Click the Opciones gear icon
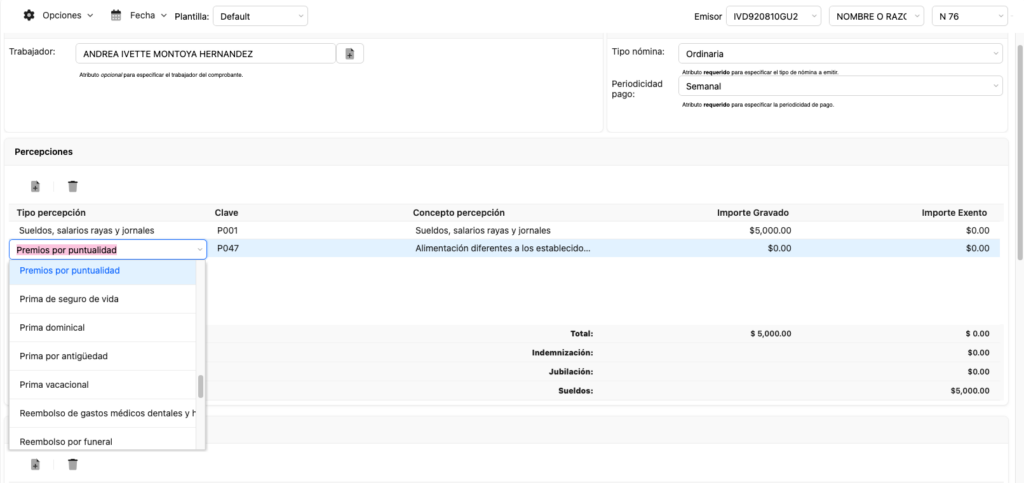The width and height of the screenshot is (1024, 483). tap(29, 15)
